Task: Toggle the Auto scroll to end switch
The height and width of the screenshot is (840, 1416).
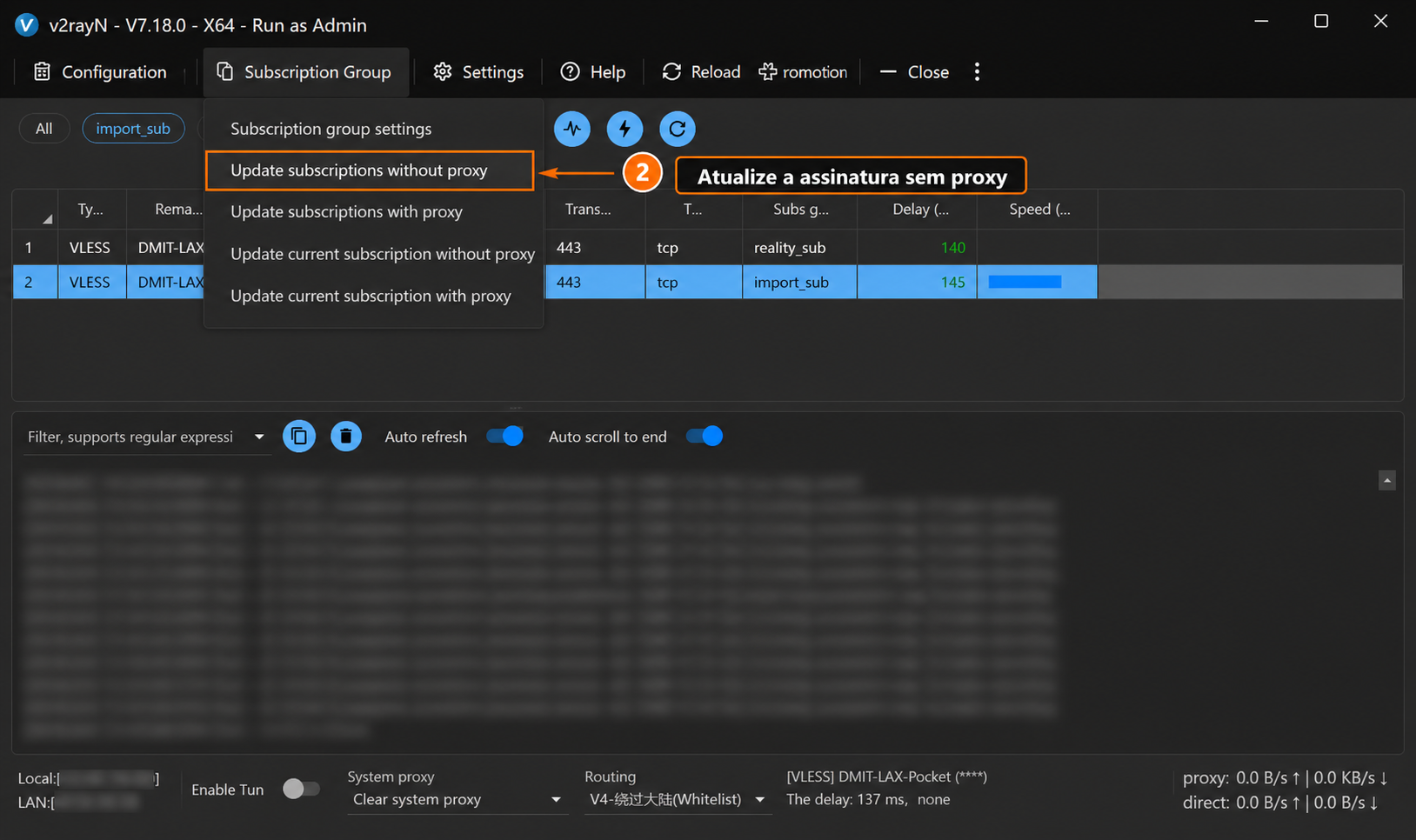Action: tap(705, 437)
